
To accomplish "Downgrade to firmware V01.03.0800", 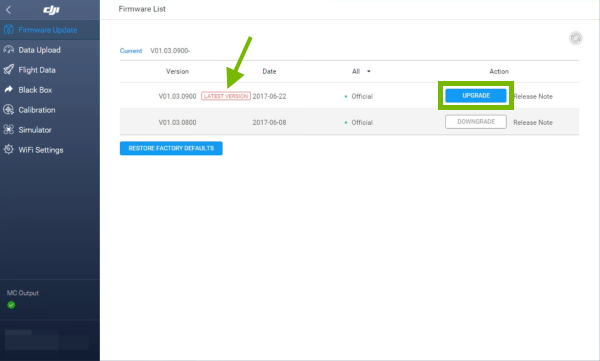I will coord(476,122).
